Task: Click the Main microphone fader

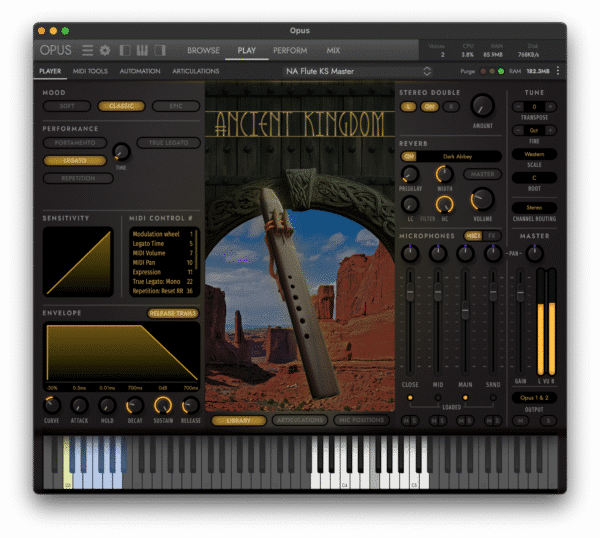Action: 465,310
